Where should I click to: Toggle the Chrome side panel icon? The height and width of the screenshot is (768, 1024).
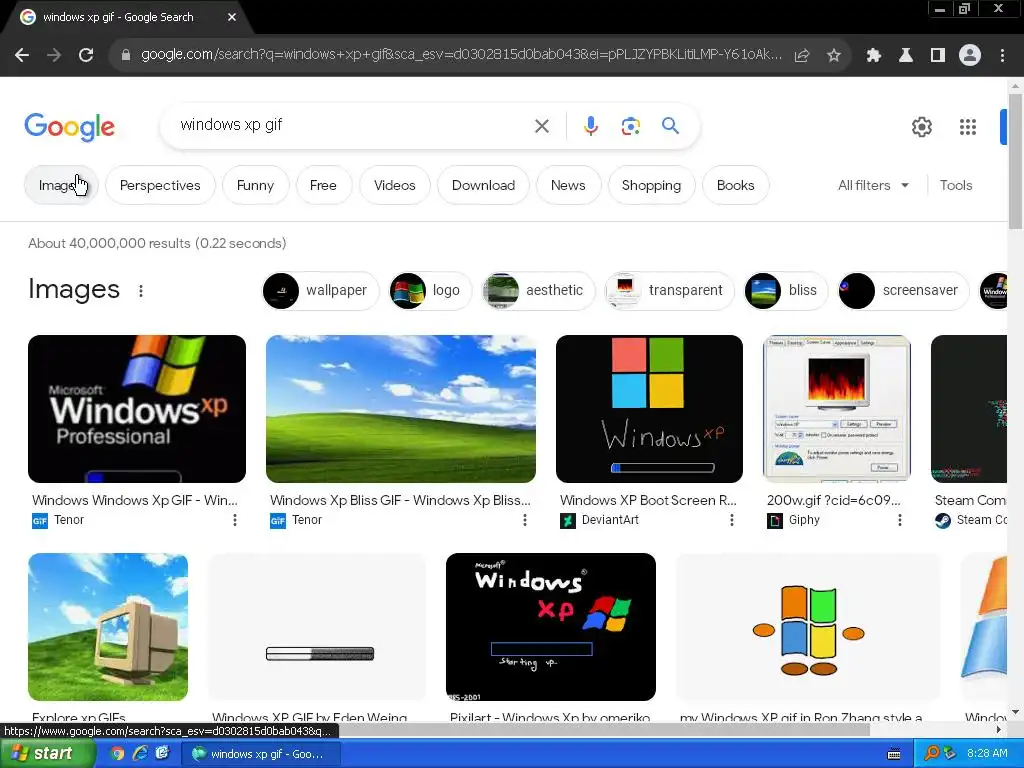pyautogui.click(x=938, y=56)
